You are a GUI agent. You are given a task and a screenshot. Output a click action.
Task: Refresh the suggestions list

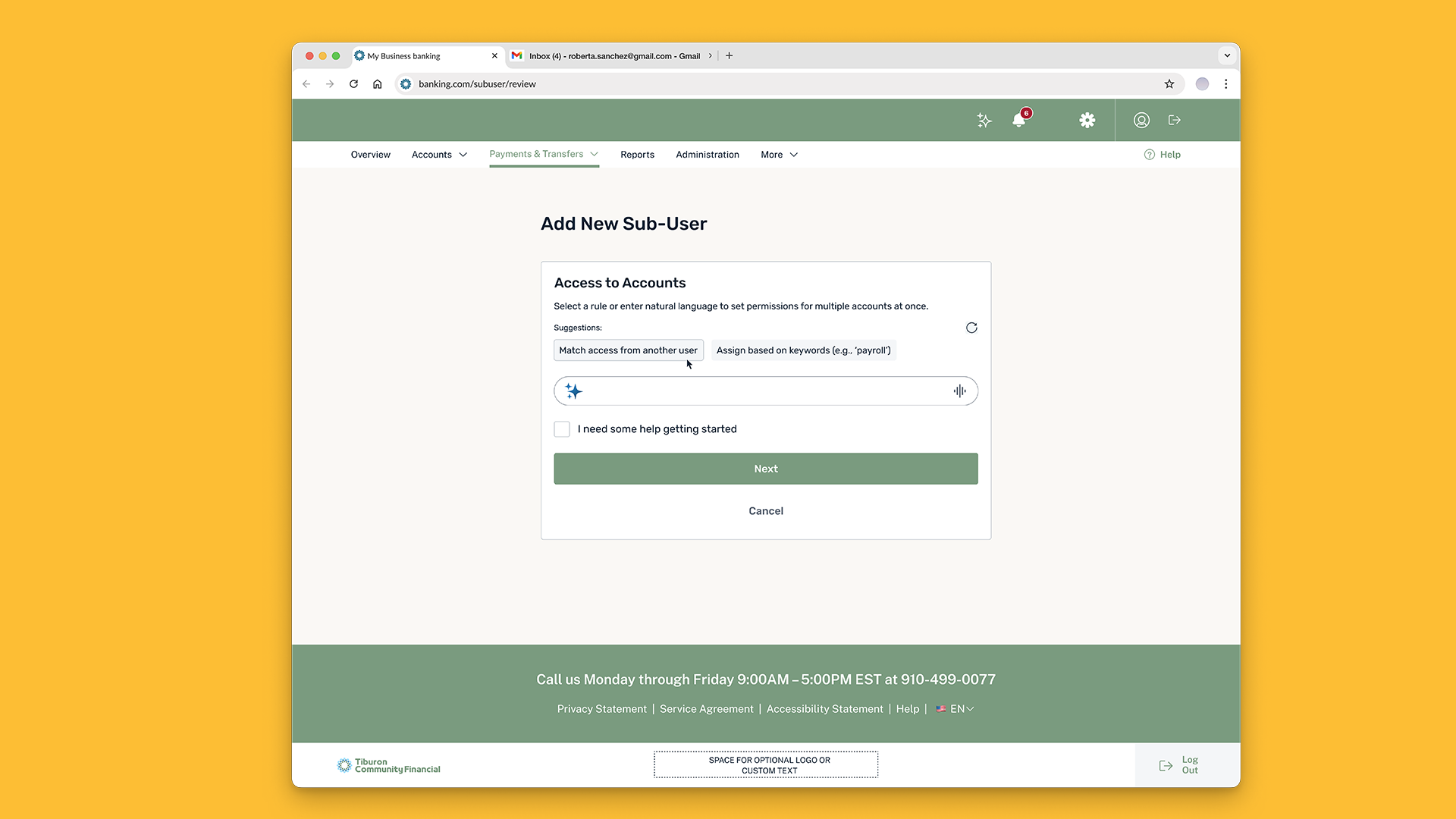(x=971, y=328)
